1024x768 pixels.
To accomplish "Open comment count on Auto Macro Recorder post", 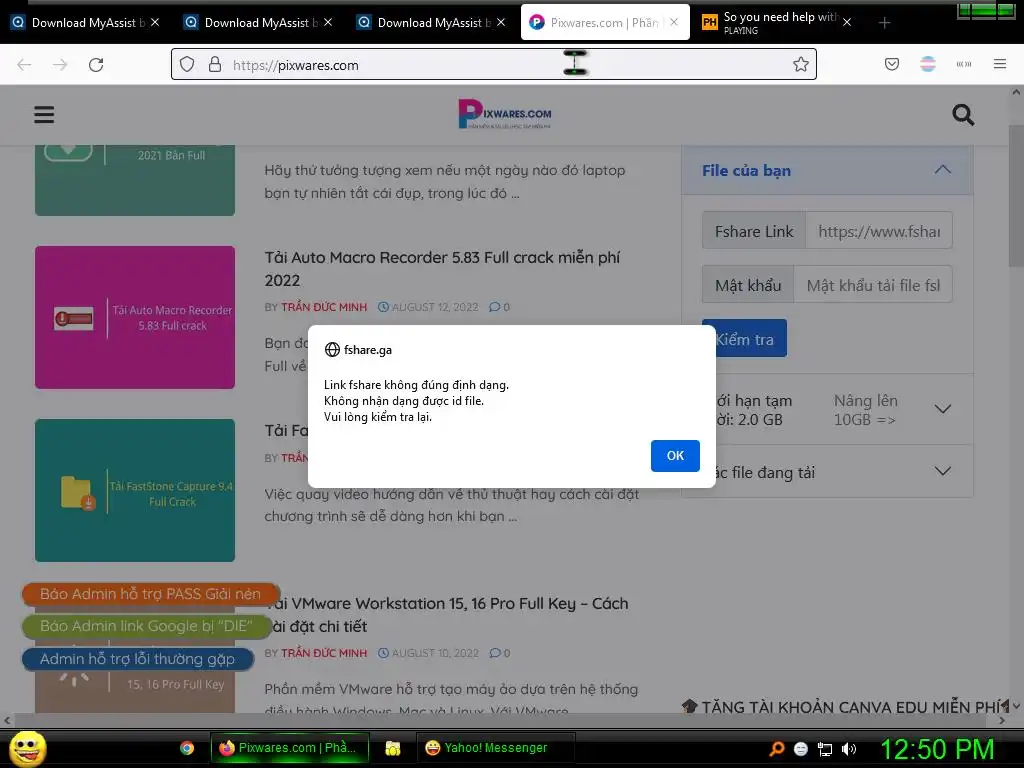I will (500, 307).
